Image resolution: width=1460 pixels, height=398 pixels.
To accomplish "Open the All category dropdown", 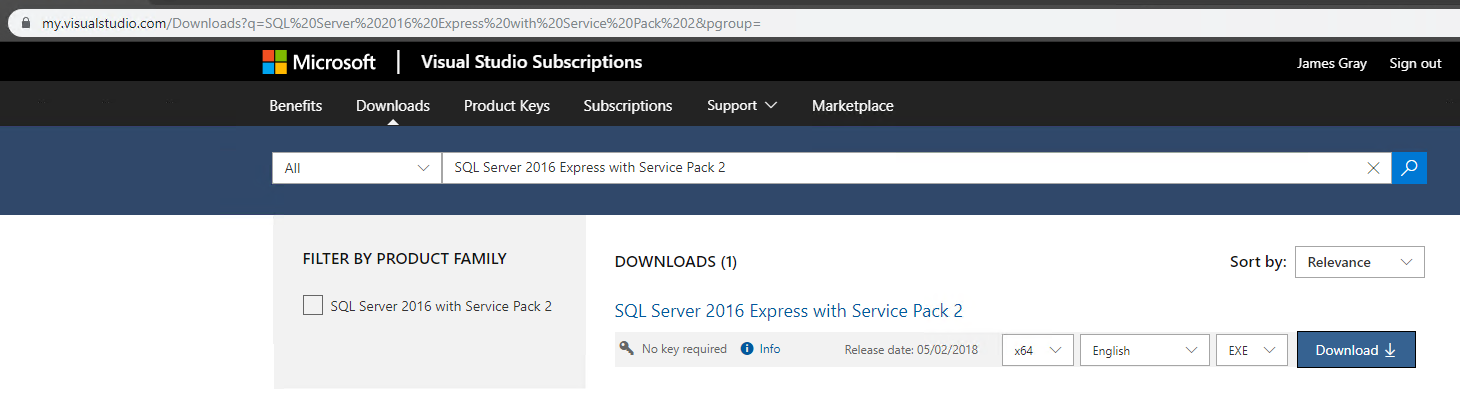I will (357, 168).
